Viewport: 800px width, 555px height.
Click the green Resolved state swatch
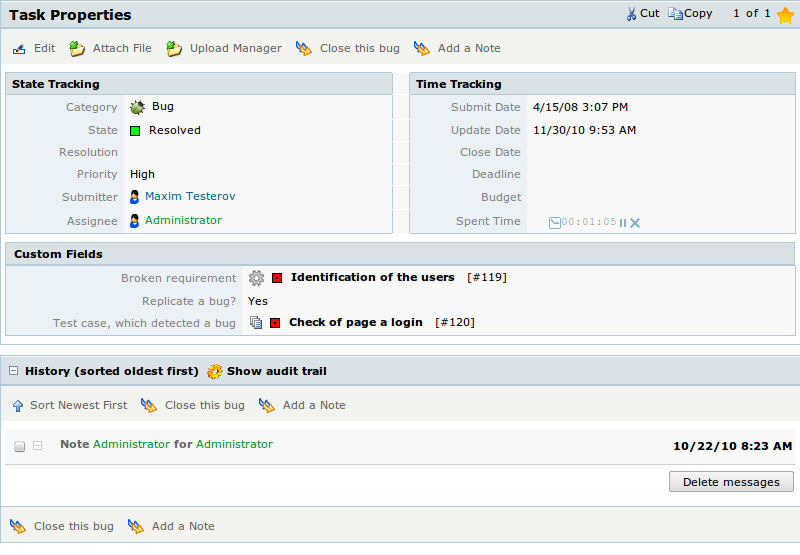[x=135, y=131]
